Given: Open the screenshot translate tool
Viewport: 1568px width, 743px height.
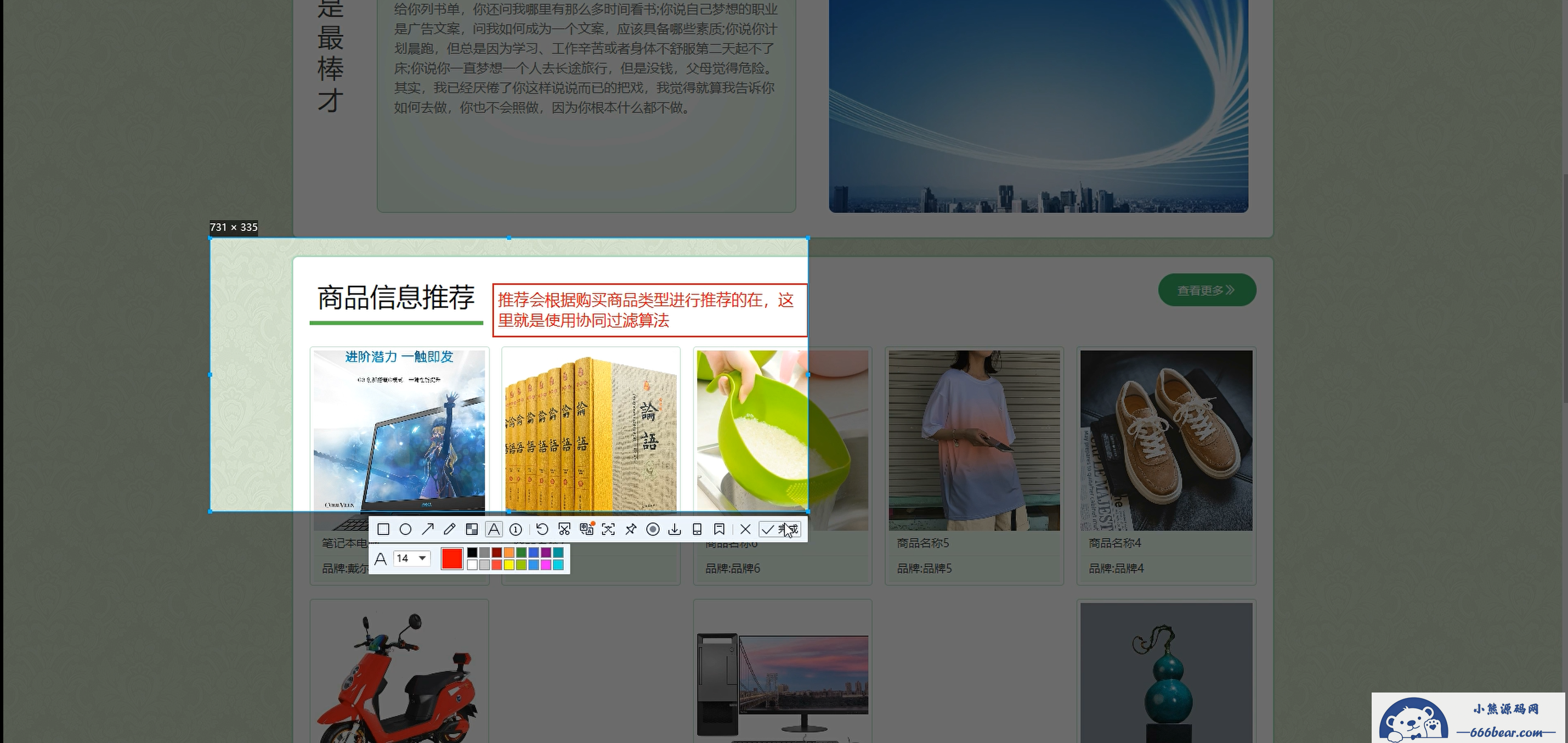Looking at the screenshot, I should pyautogui.click(x=586, y=529).
